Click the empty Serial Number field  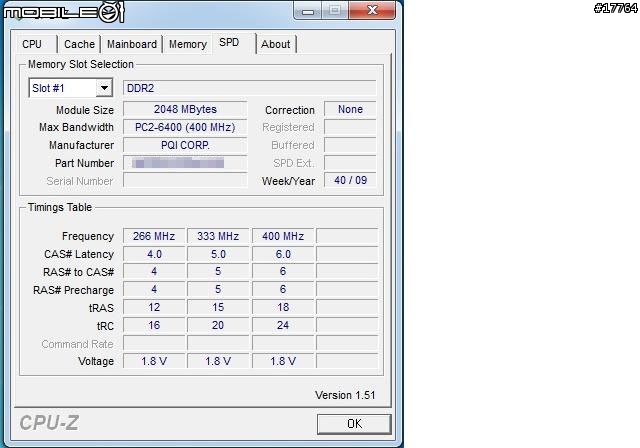(x=185, y=180)
